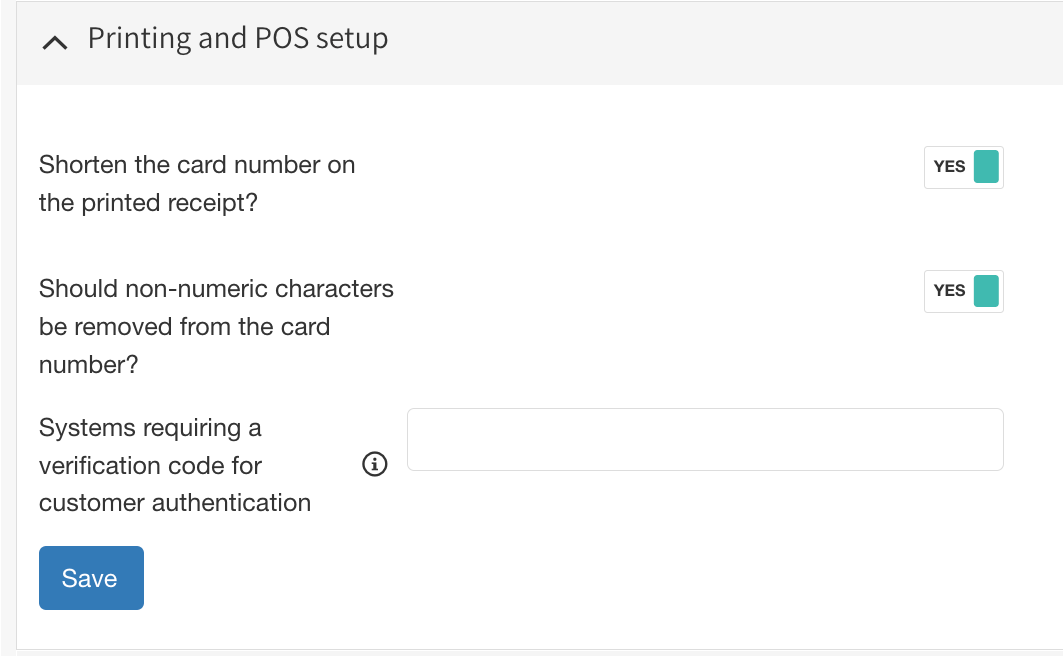
Task: Click info icon beside verification code label
Action: [374, 464]
